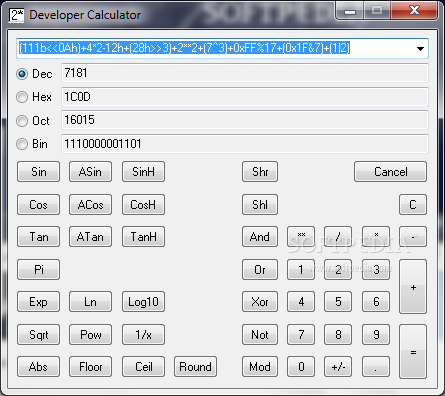Screen dimensions: 445x396
Task: Clear the expression with the C button
Action: coord(413,205)
